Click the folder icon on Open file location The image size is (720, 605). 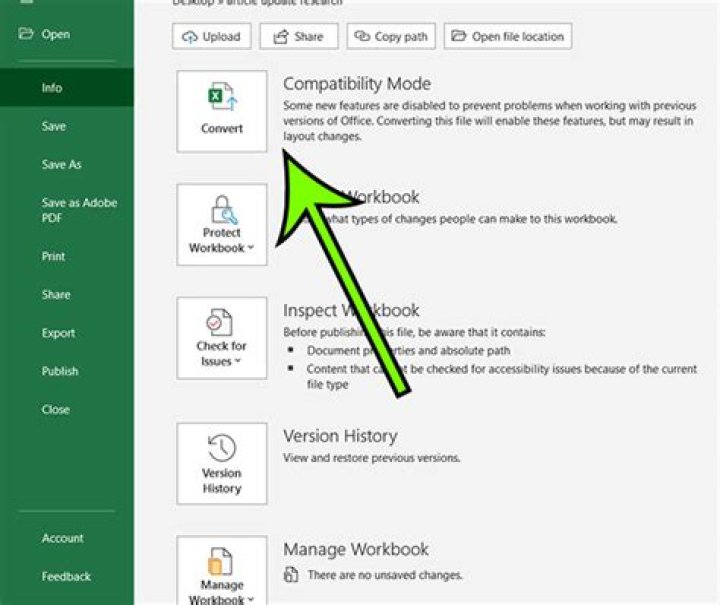click(x=458, y=36)
